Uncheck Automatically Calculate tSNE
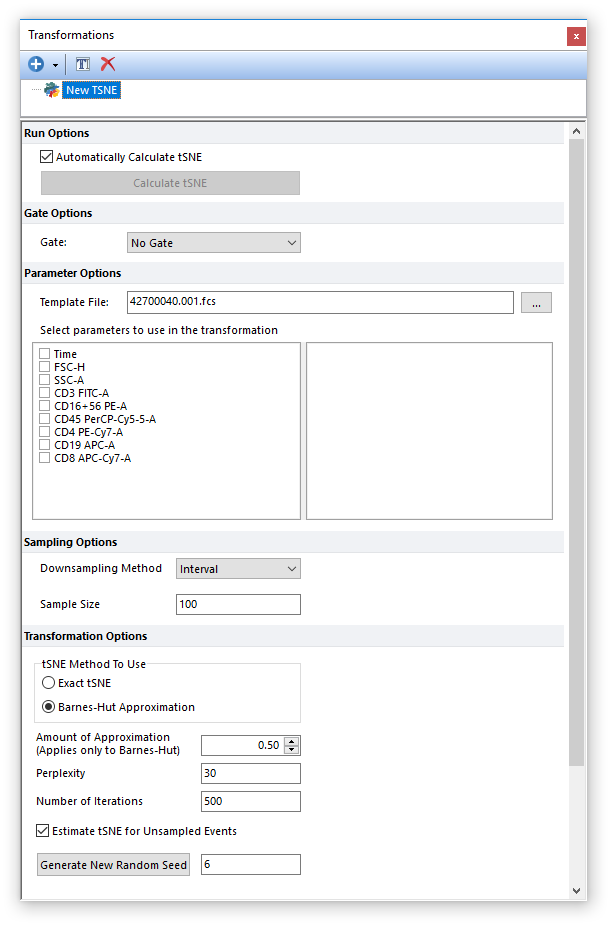Image resolution: width=616 pixels, height=930 pixels. 46,157
